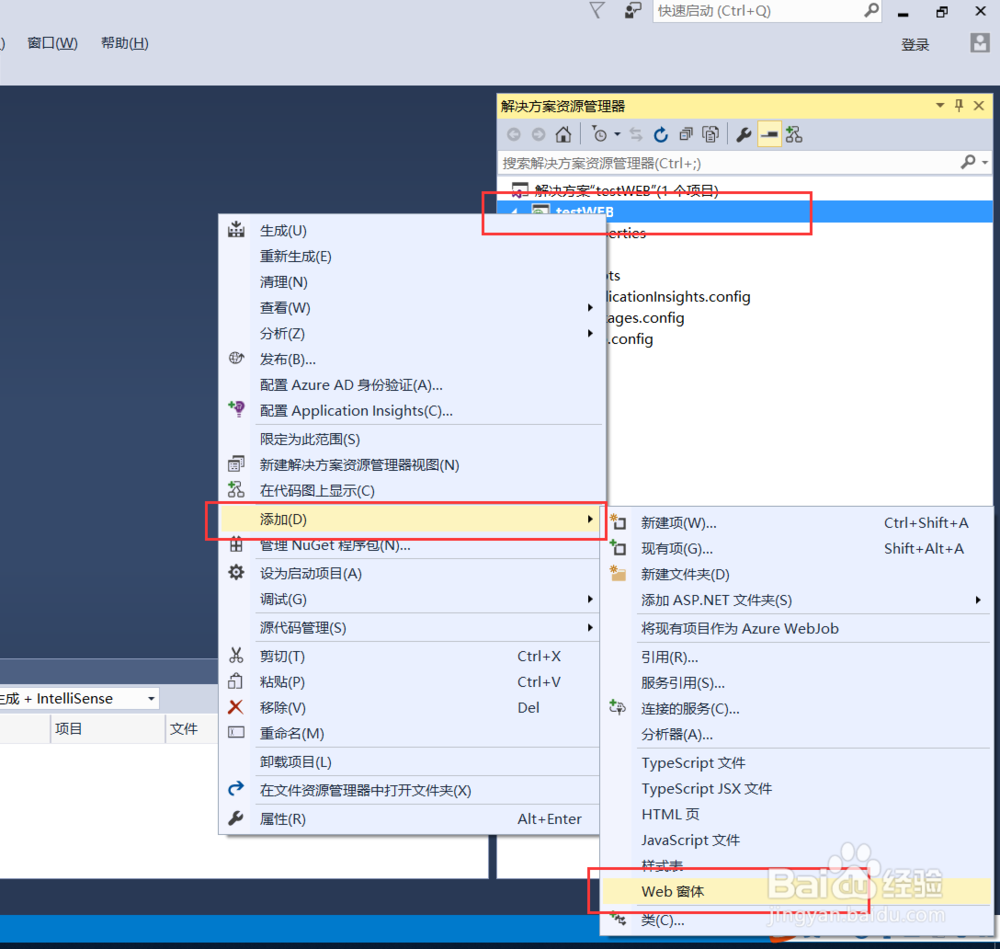1000x949 pixels.
Task: Click the filter funnel icon in the title bar
Action: click(x=597, y=10)
